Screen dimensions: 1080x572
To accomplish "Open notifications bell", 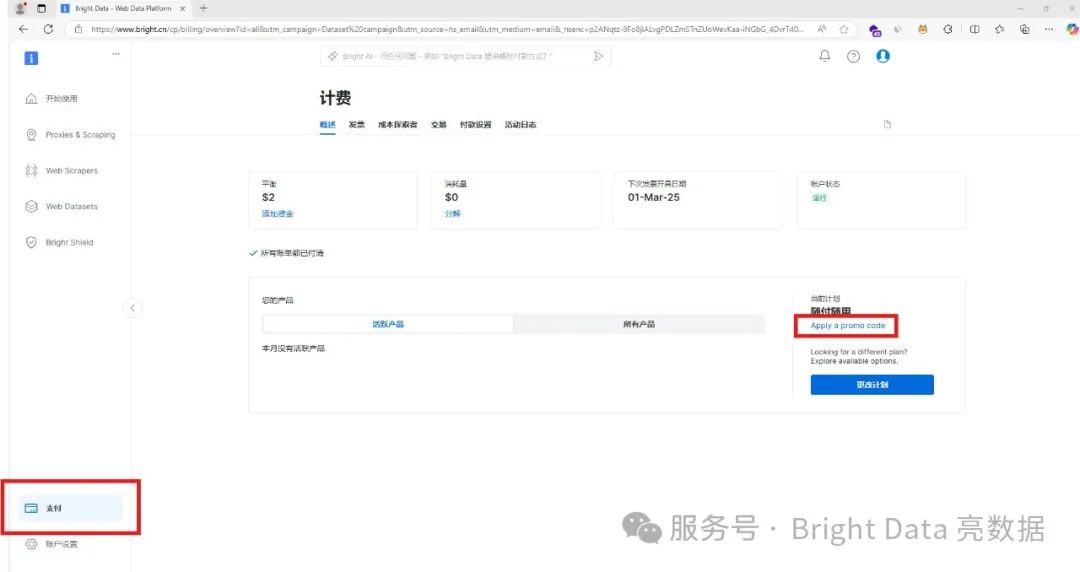I will click(x=824, y=57).
